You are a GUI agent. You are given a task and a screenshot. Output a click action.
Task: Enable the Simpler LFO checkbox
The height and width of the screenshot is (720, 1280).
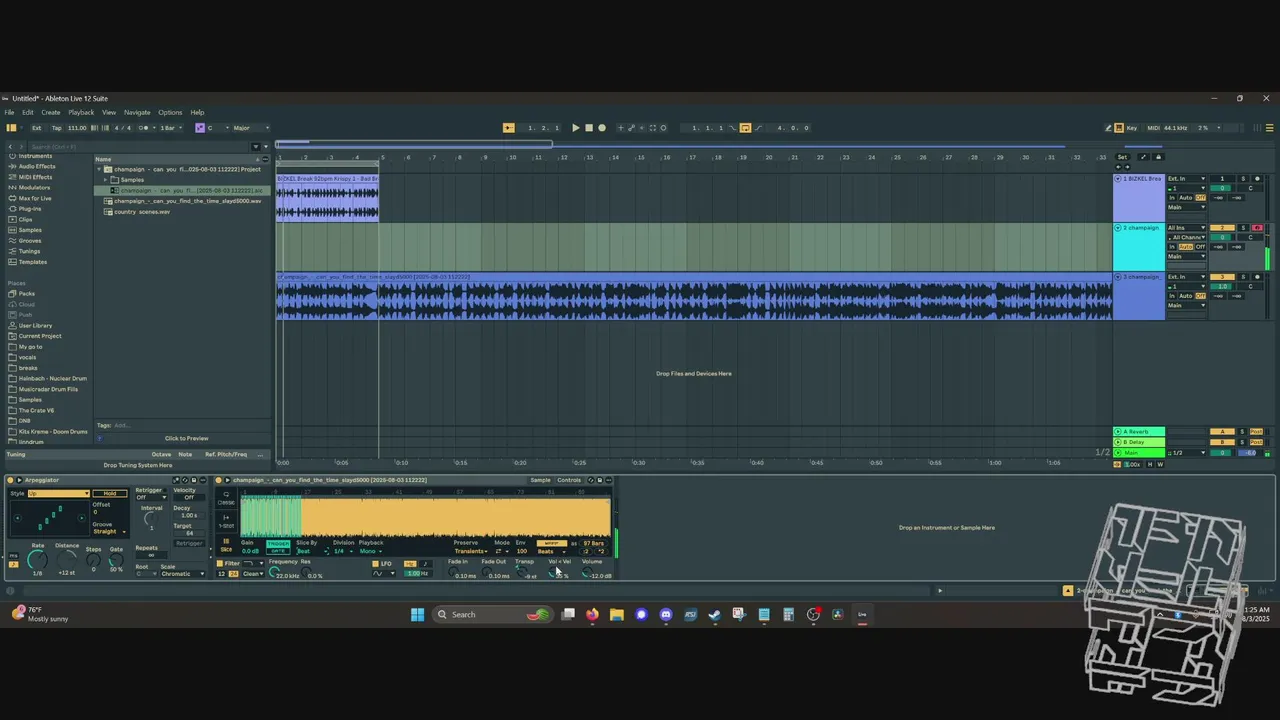(376, 563)
